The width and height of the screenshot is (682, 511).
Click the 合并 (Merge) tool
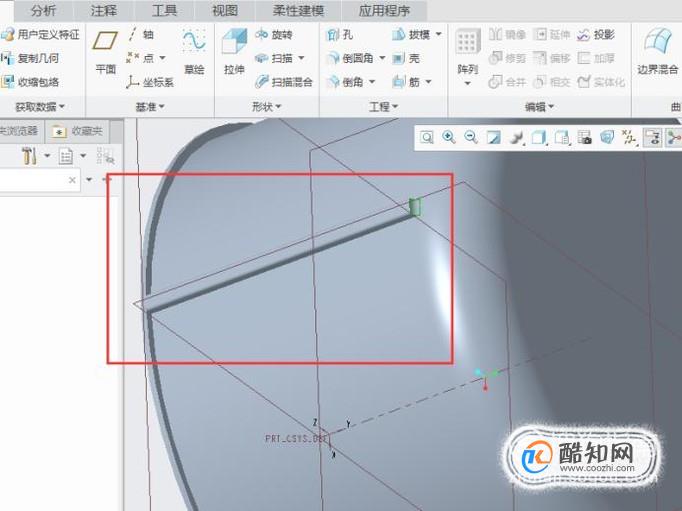click(x=508, y=81)
